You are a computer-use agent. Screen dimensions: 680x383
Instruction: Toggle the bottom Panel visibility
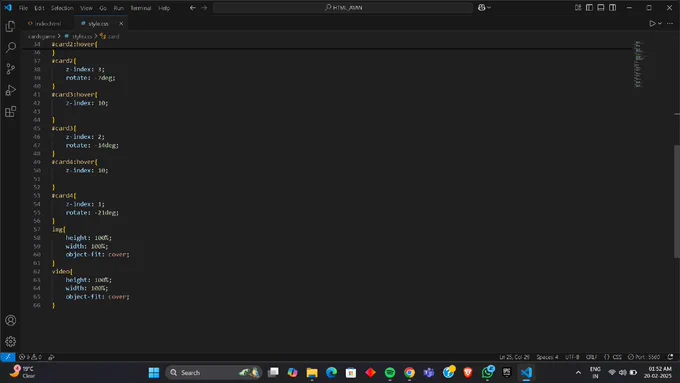[x=601, y=7]
